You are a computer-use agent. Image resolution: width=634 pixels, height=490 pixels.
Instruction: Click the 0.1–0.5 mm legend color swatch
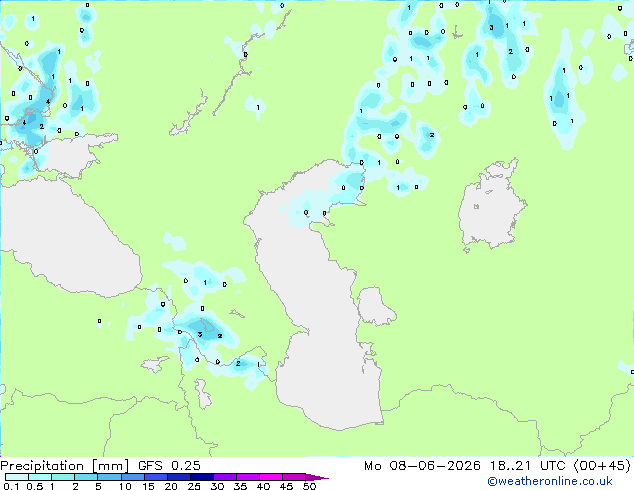pyautogui.click(x=17, y=477)
